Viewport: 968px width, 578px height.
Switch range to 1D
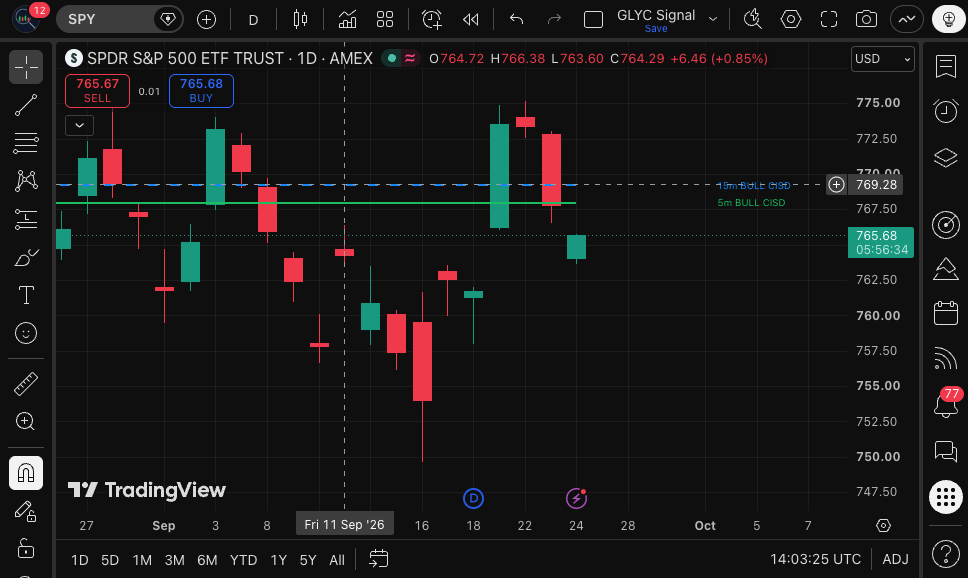point(80,560)
